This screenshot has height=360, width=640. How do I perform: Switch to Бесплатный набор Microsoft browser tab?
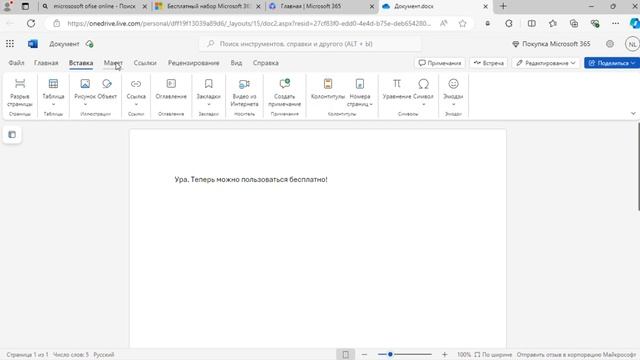[208, 6]
